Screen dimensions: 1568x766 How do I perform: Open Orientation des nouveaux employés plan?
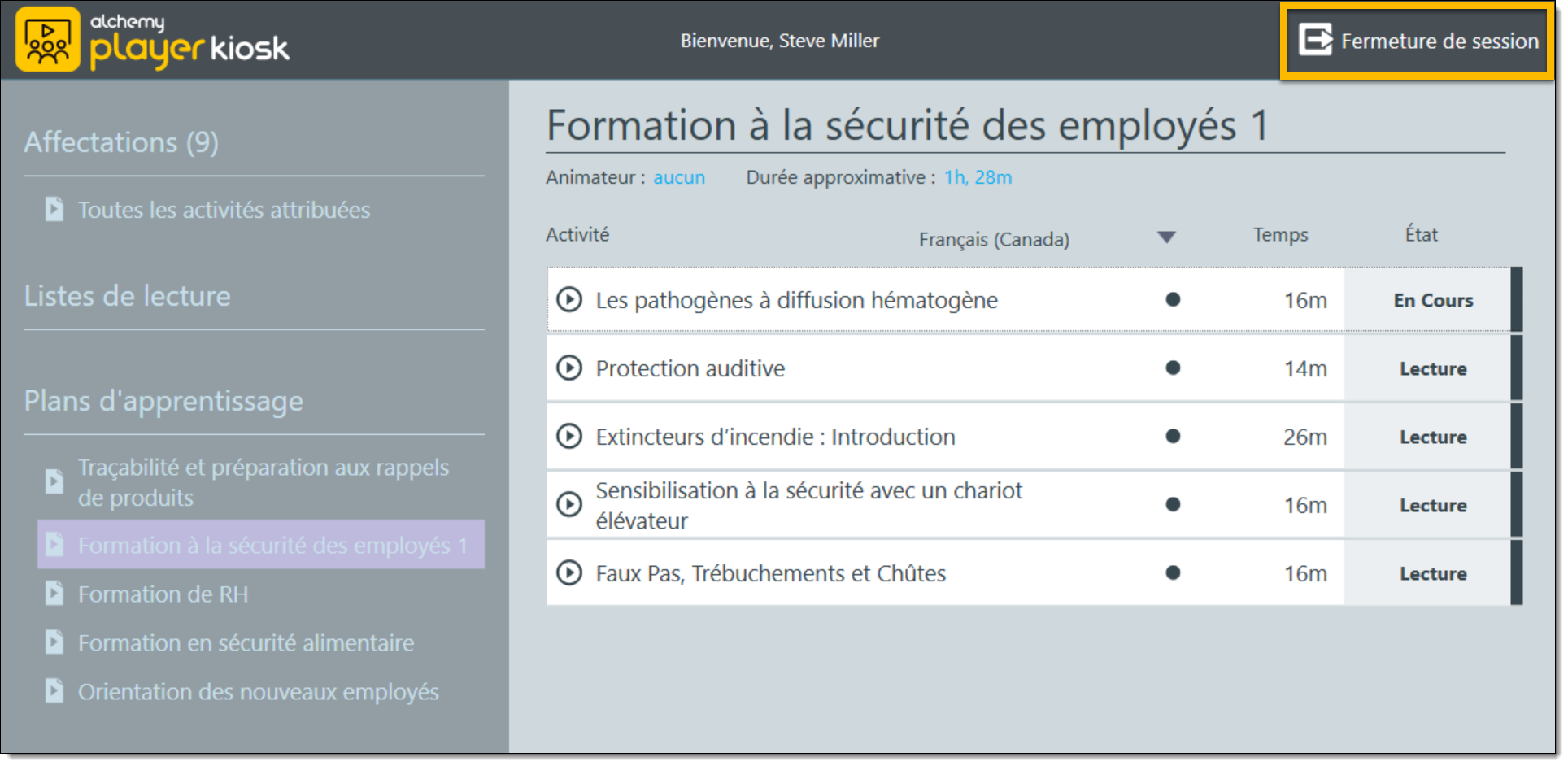pos(258,692)
